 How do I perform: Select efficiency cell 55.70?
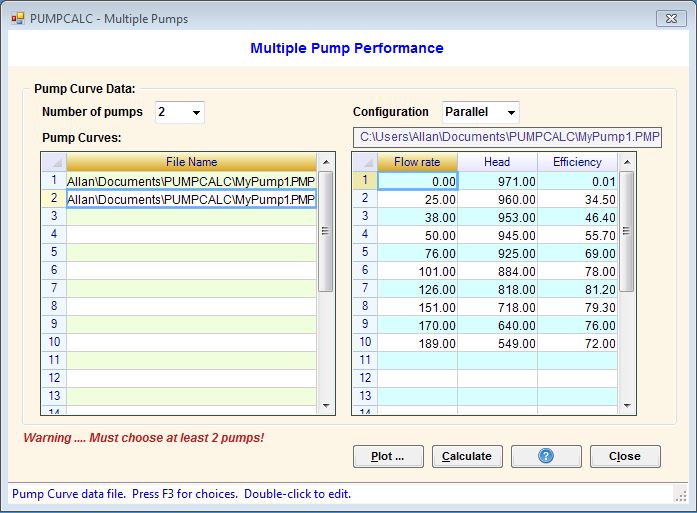(577, 235)
